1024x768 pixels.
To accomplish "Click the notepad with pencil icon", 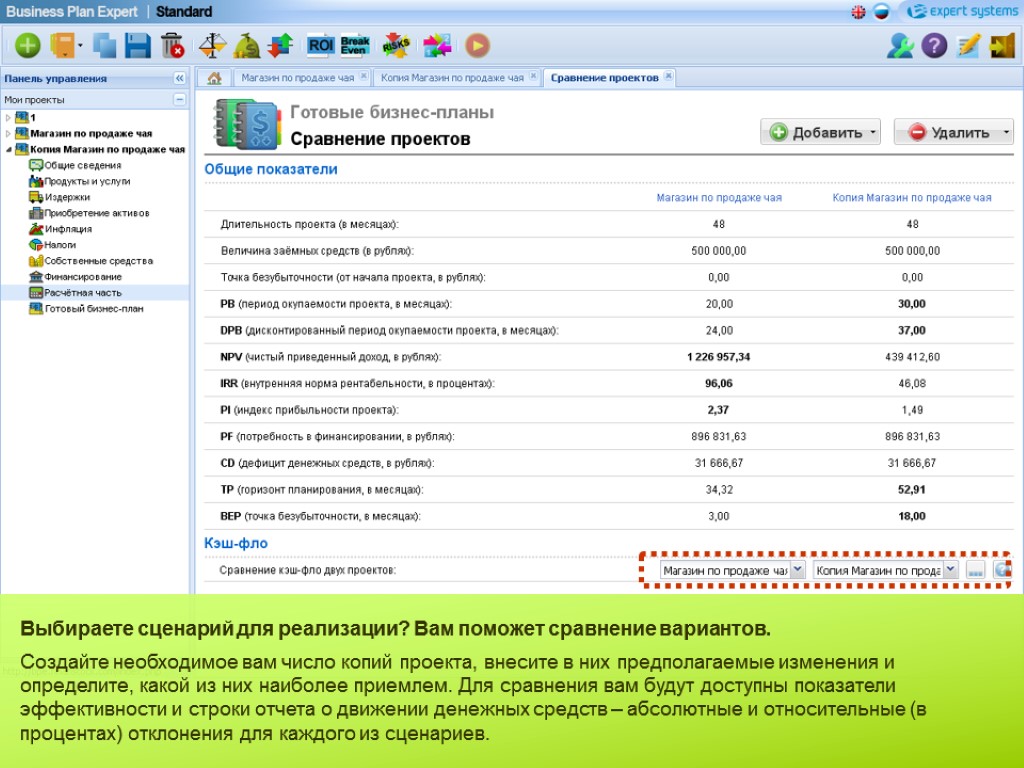I will 968,46.
